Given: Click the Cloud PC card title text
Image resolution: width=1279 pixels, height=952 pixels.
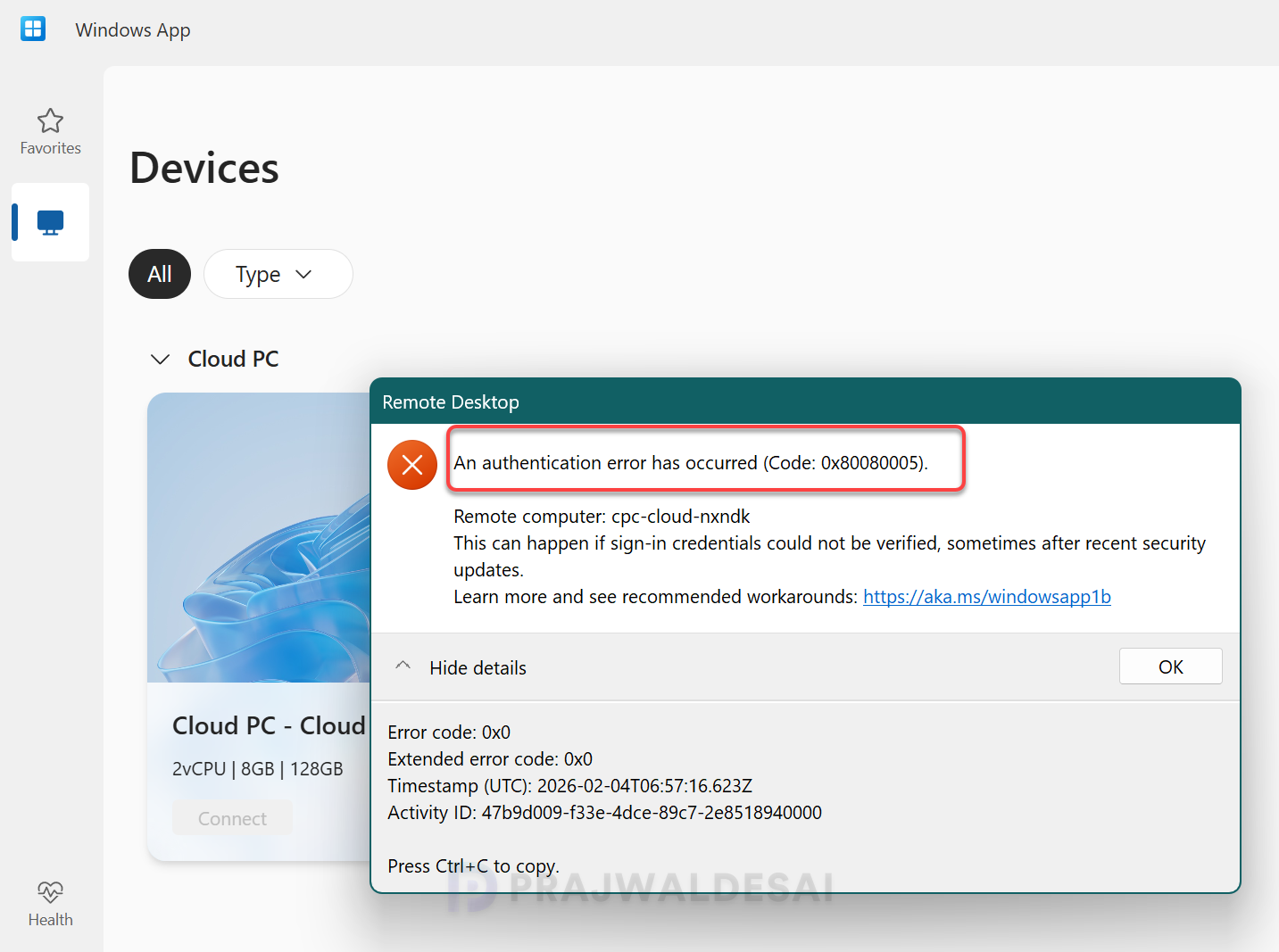Looking at the screenshot, I should pyautogui.click(x=270, y=725).
